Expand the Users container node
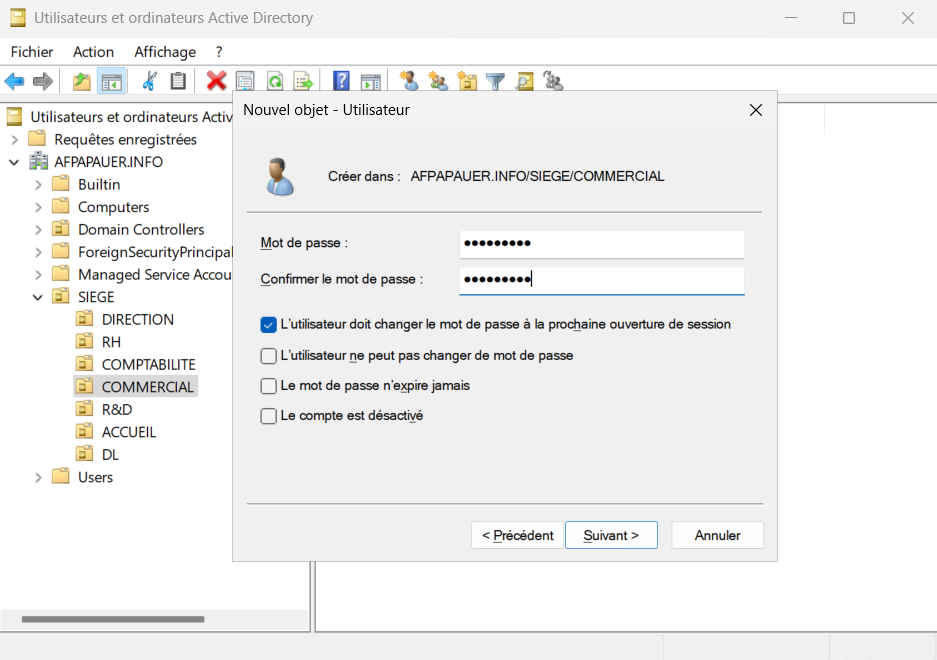 click(x=38, y=478)
